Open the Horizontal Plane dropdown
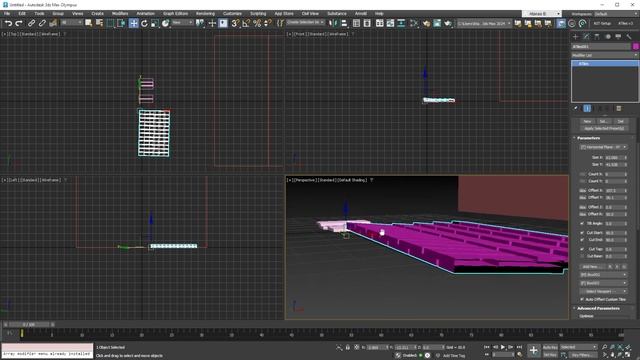640x360 pixels. [x=604, y=147]
